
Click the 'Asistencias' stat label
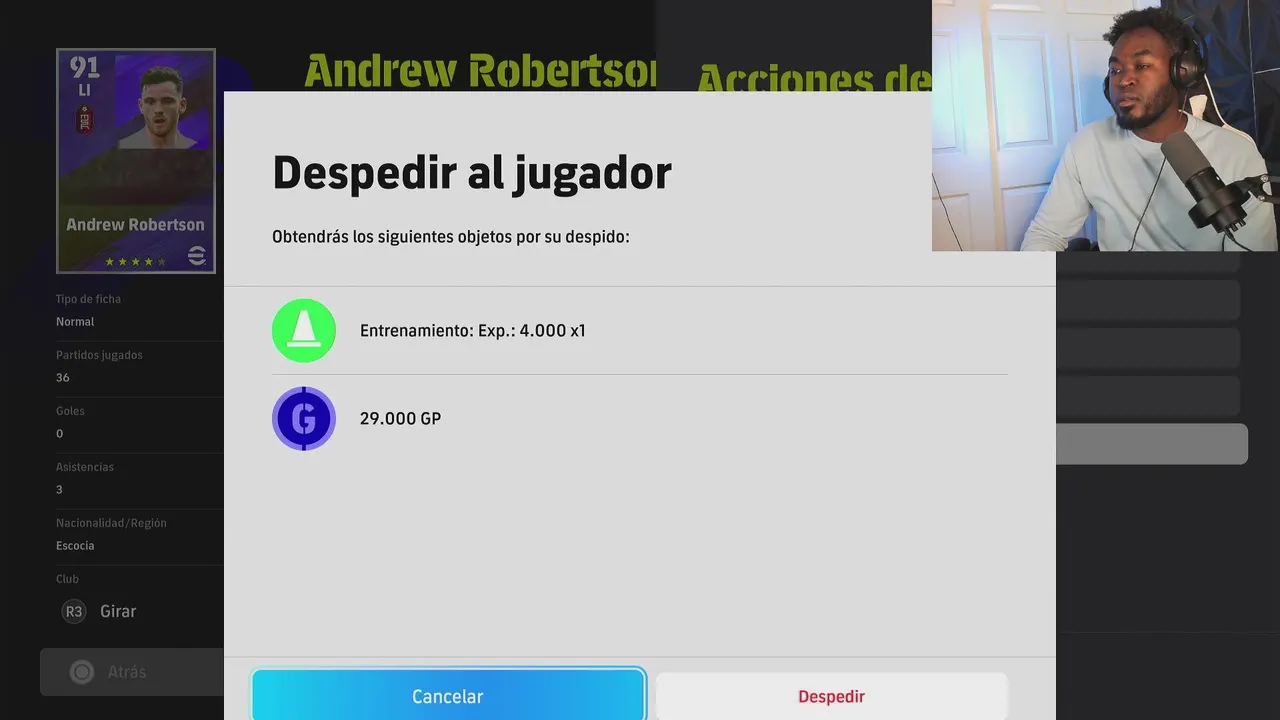click(85, 467)
